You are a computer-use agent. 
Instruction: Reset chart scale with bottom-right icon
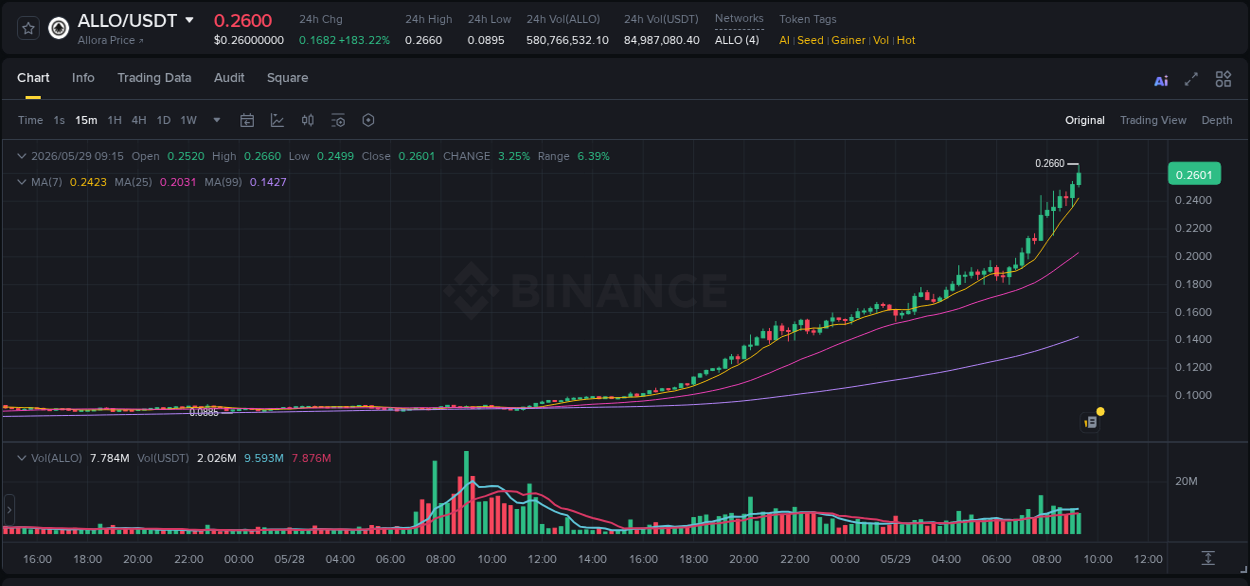1208,557
